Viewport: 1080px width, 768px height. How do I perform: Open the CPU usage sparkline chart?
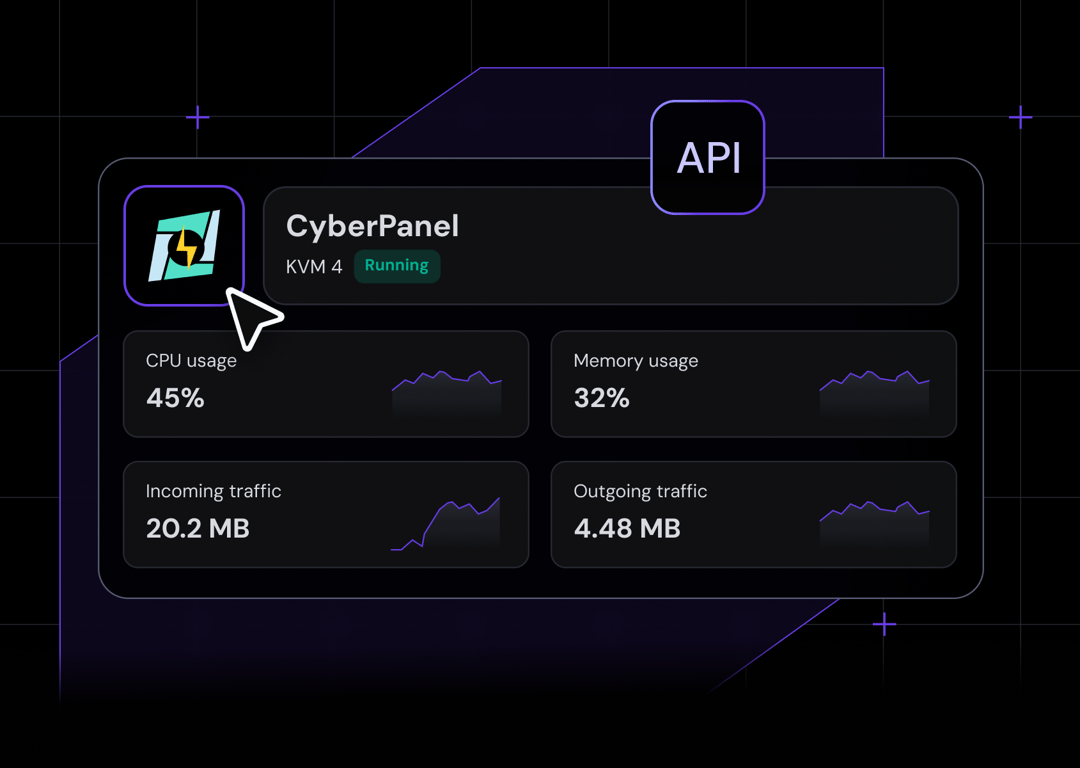(447, 392)
